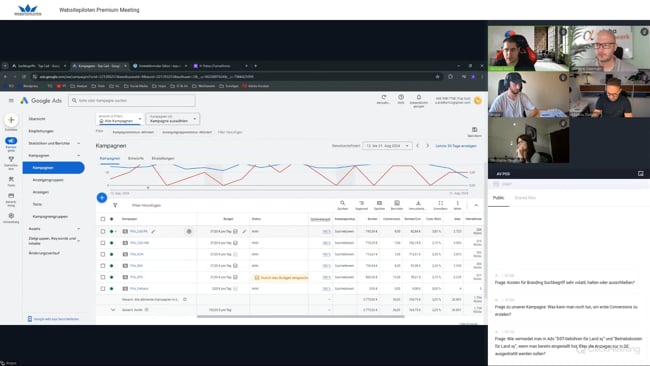Click the yellow account avatar
Image resolution: width=650 pixels, height=366 pixels.
tap(478, 100)
